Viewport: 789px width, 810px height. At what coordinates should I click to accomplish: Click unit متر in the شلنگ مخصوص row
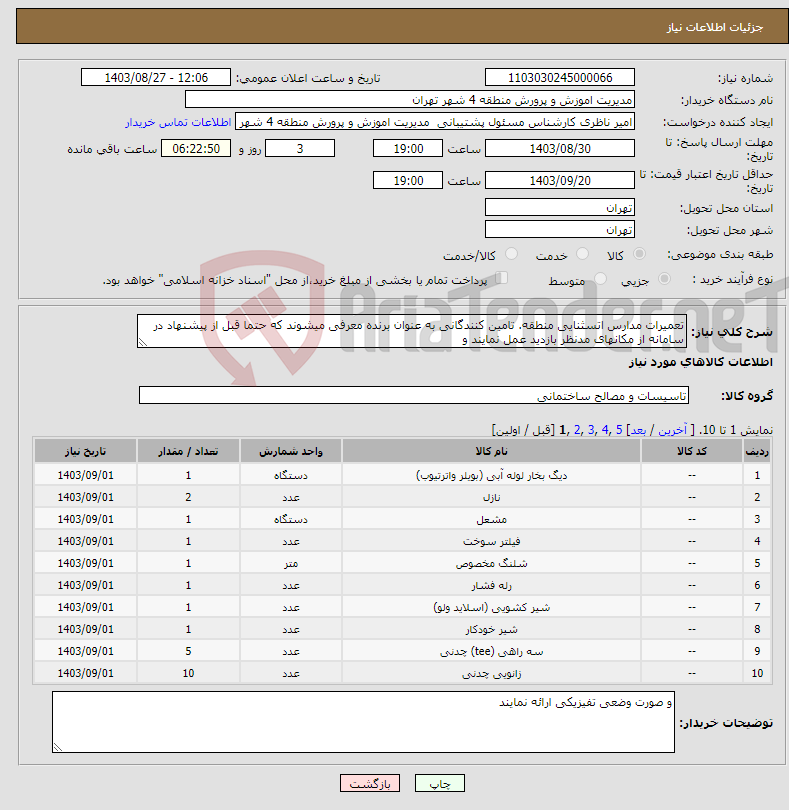pos(291,563)
